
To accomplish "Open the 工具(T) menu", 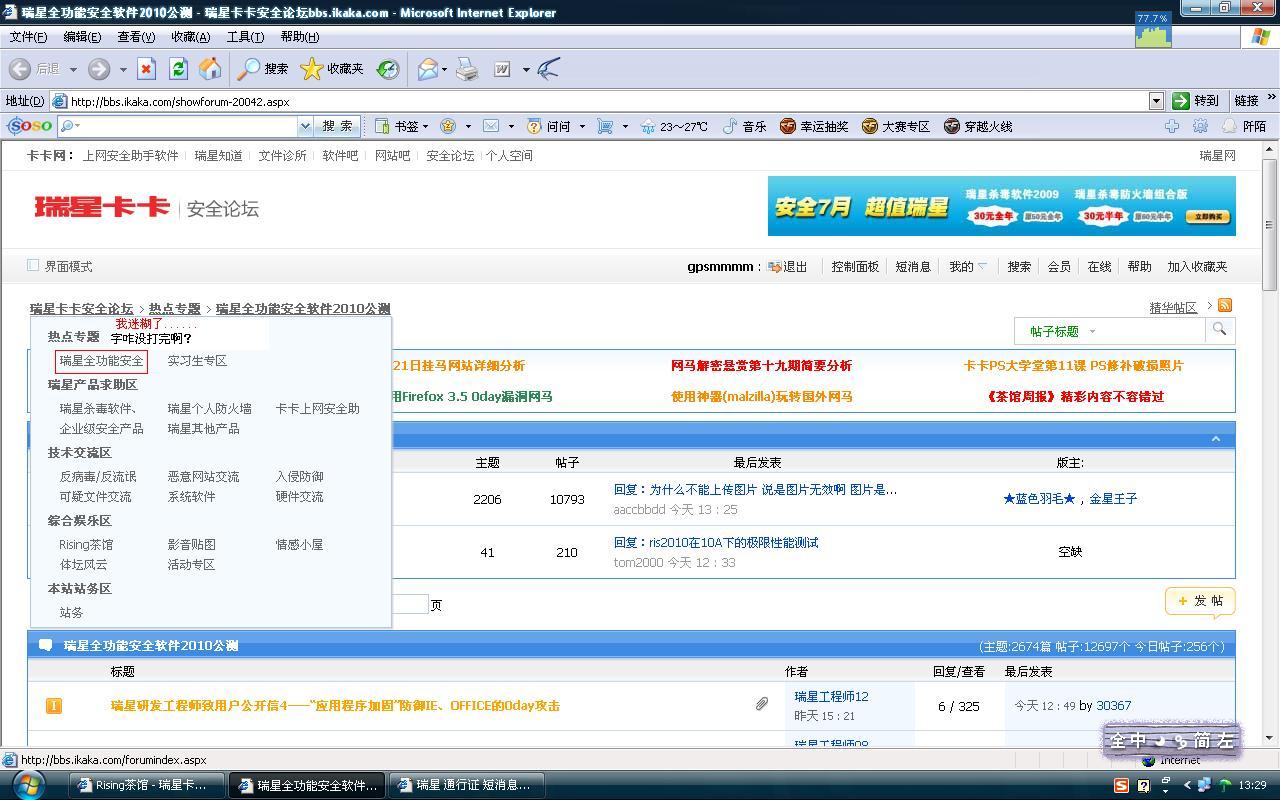I will coord(245,37).
